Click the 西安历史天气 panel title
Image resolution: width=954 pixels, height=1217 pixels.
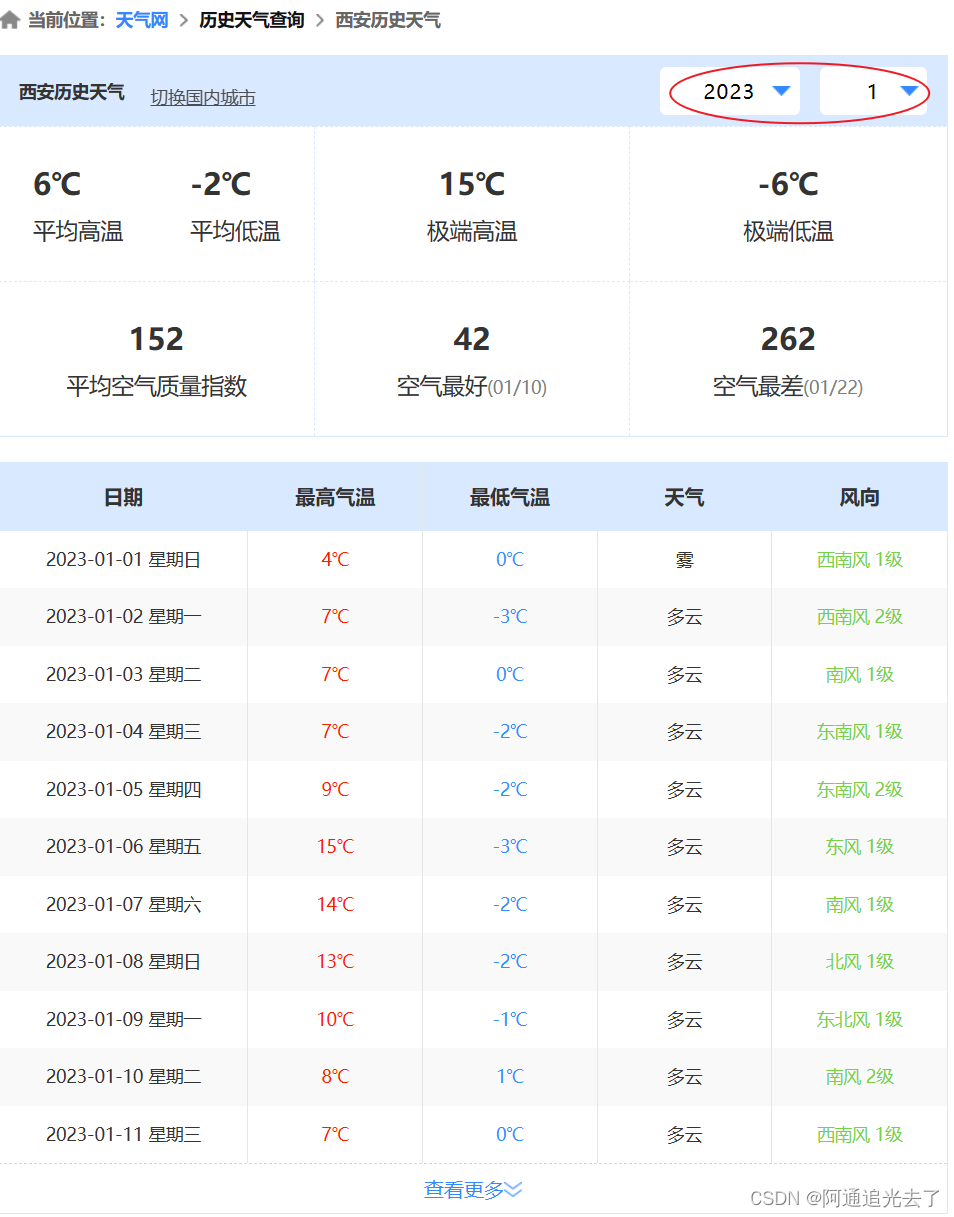(x=72, y=93)
